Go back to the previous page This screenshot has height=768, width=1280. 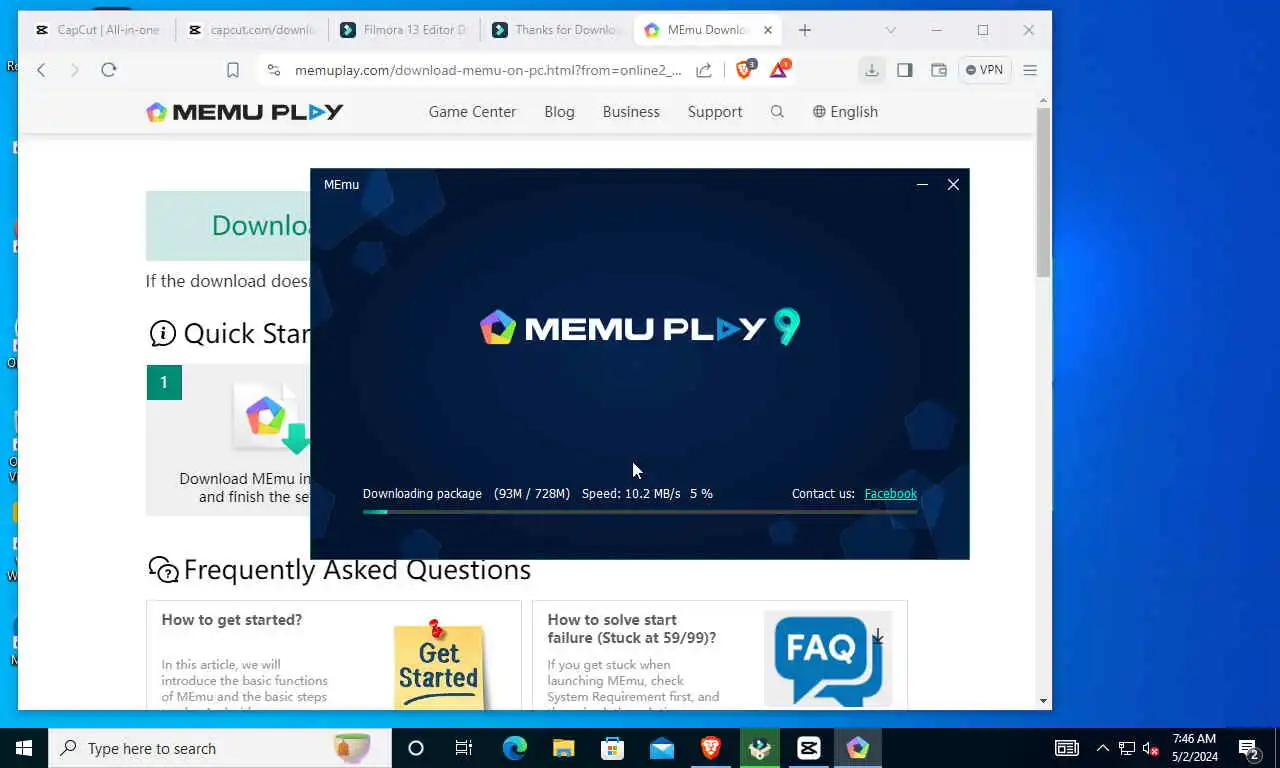[41, 70]
